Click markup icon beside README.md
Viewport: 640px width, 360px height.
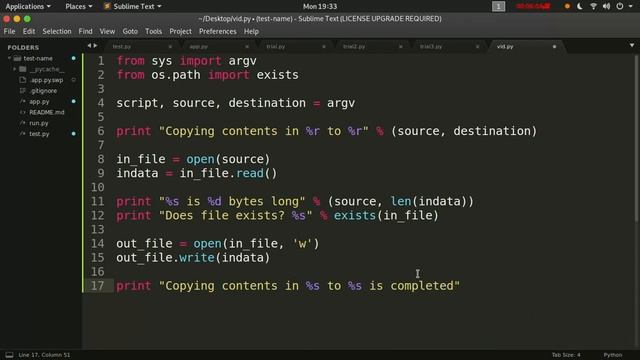pyautogui.click(x=23, y=112)
